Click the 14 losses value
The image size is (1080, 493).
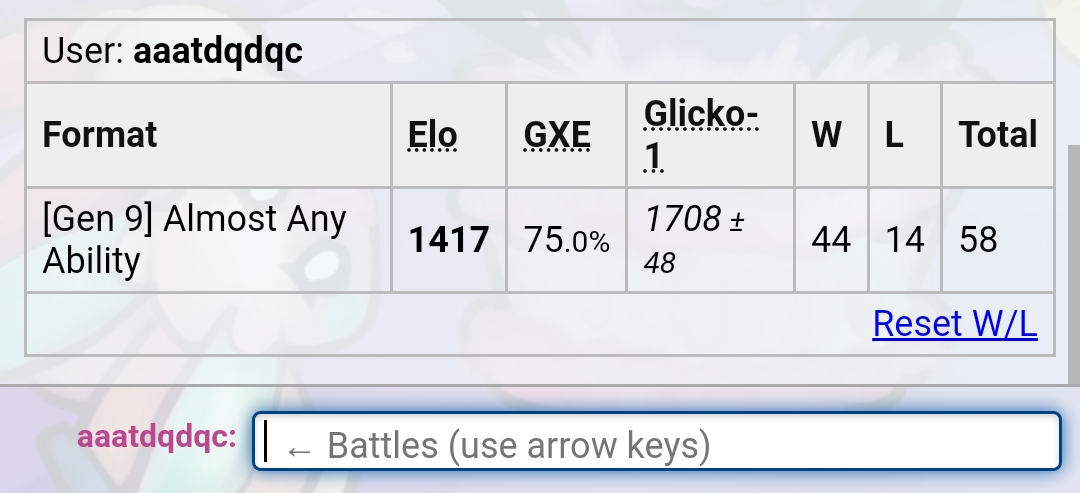coord(904,240)
